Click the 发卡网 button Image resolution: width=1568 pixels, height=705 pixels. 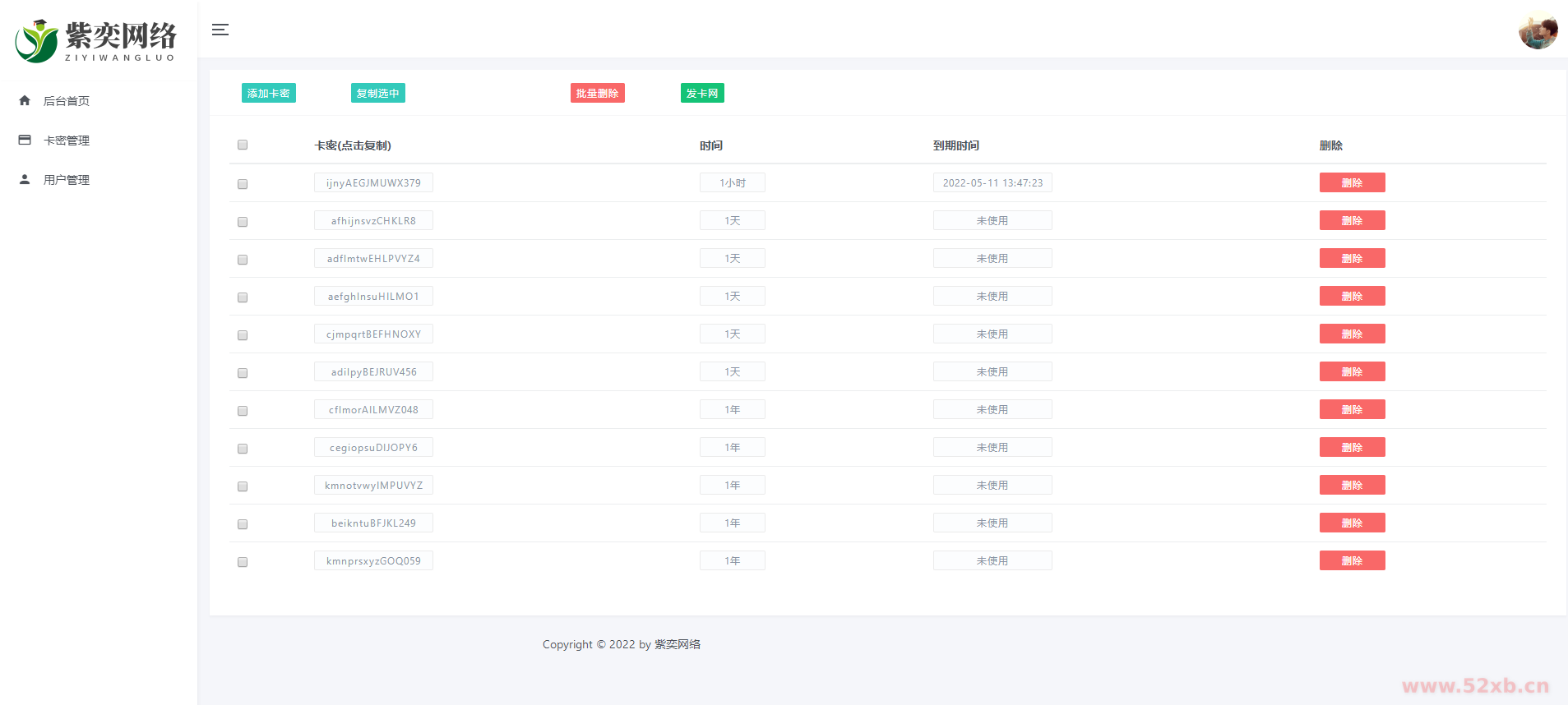(x=702, y=93)
